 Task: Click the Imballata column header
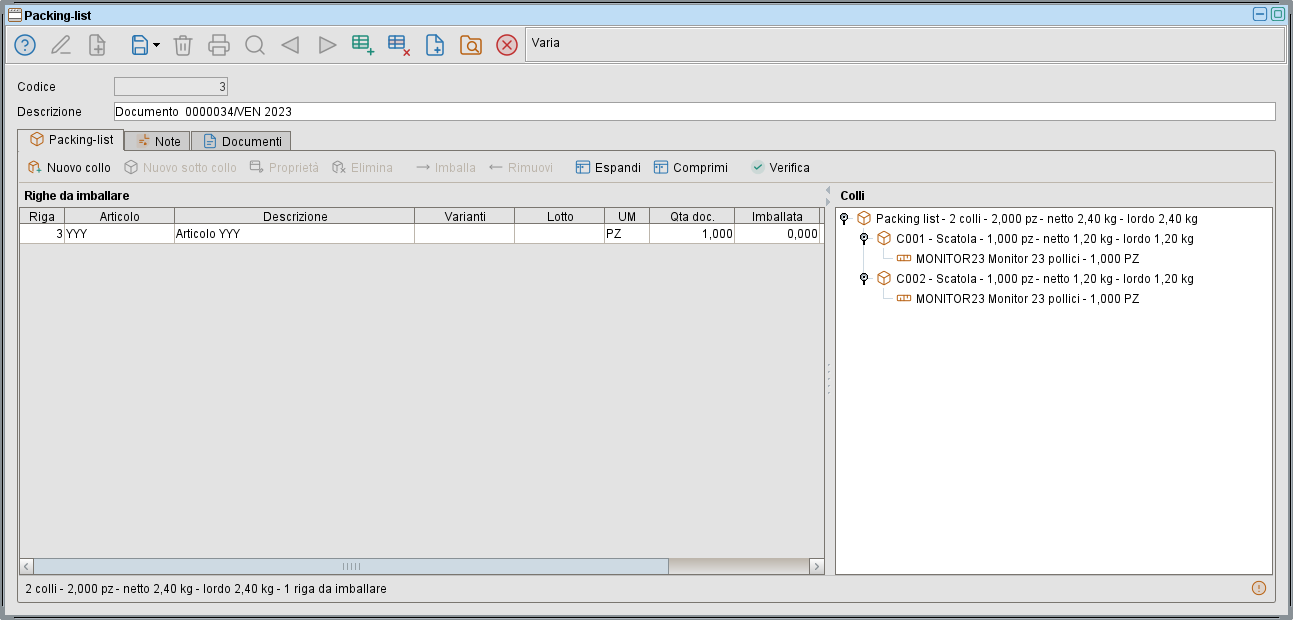tap(777, 216)
